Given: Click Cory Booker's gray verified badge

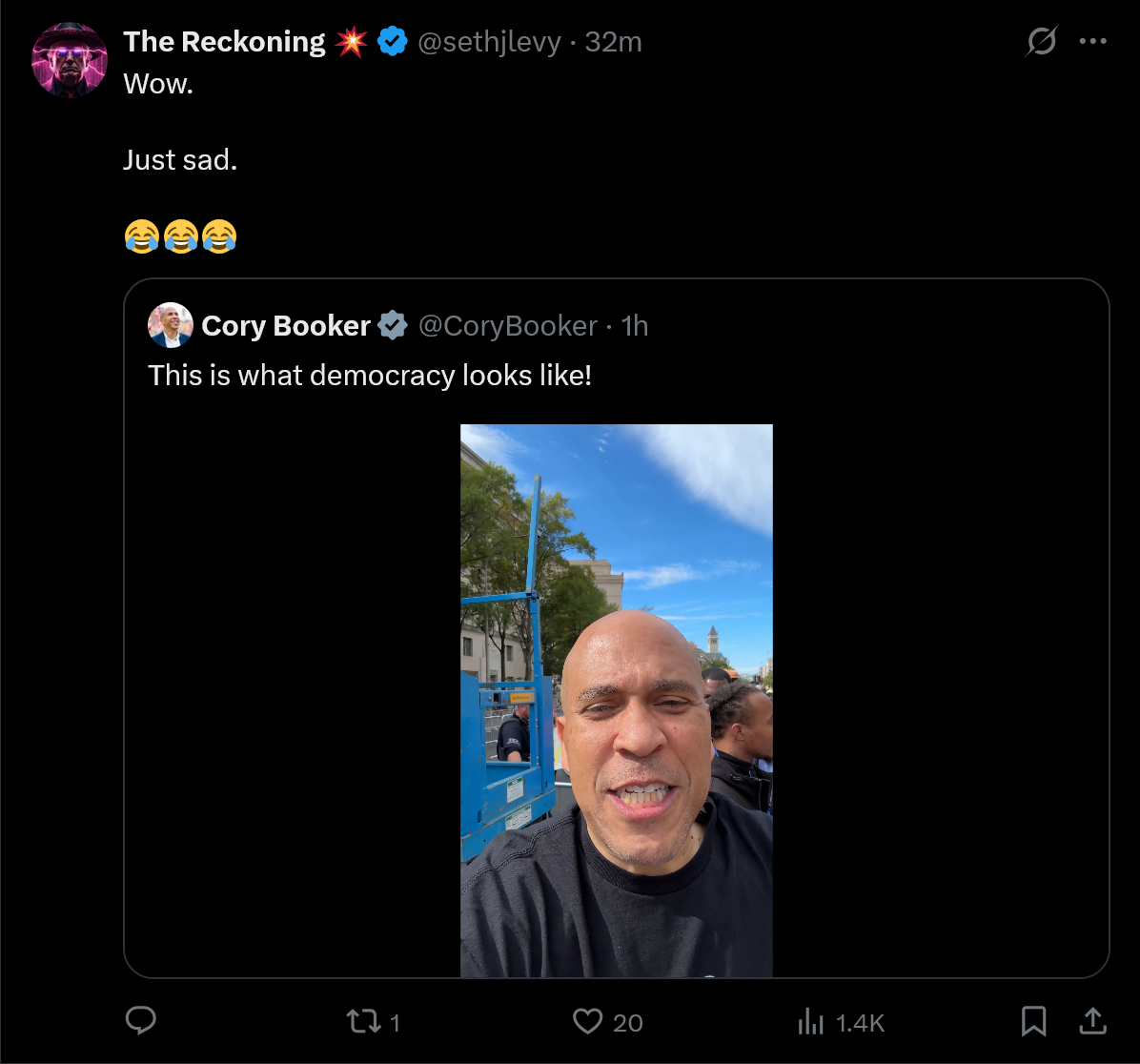Looking at the screenshot, I should [392, 326].
